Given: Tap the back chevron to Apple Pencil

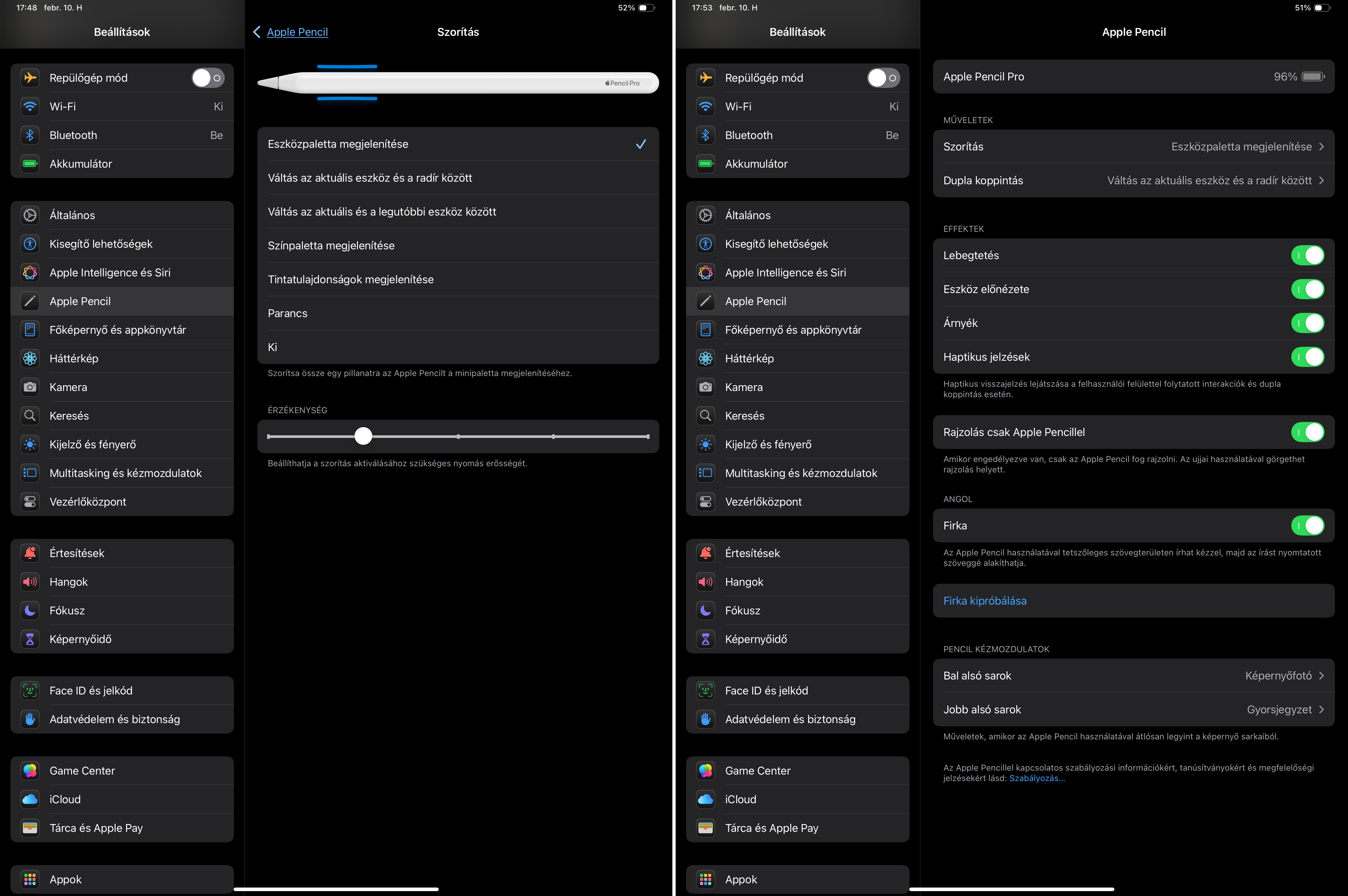Looking at the screenshot, I should coord(257,32).
